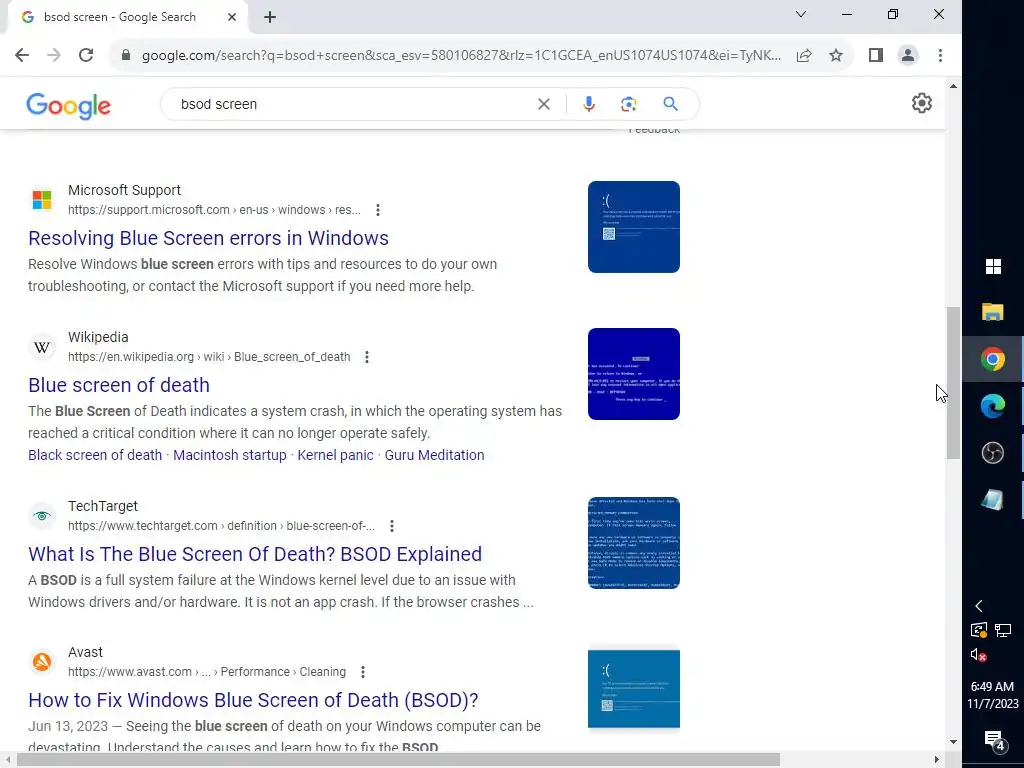Open the Avast result thumbnail
The width and height of the screenshot is (1024, 768).
click(633, 688)
